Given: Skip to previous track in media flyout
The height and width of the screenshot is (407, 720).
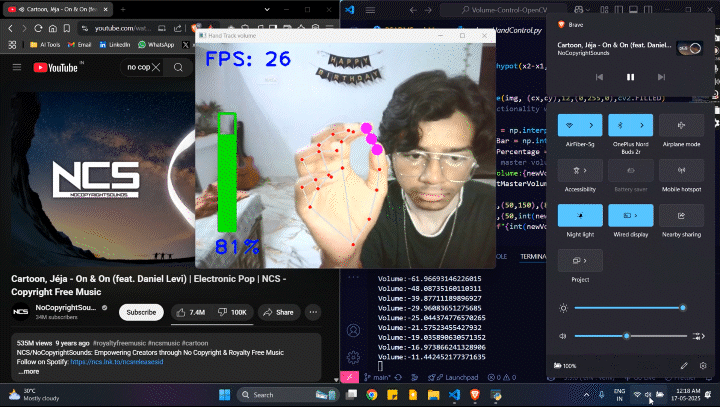Looking at the screenshot, I should [599, 77].
